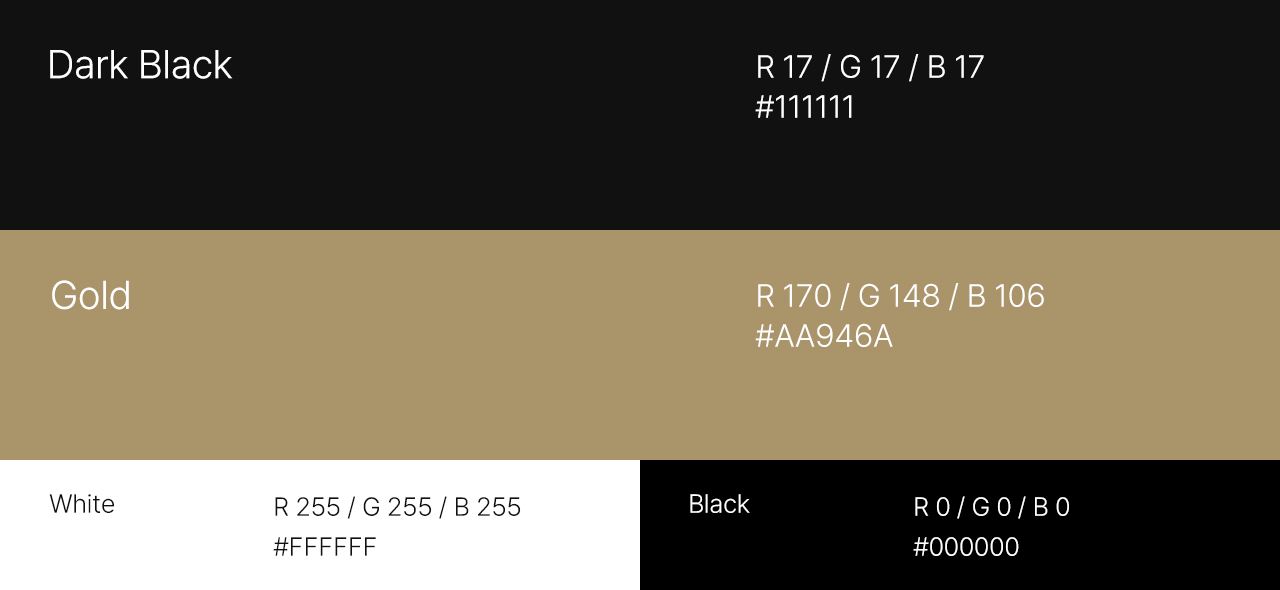1280x590 pixels.
Task: Click the R 0 / G 0 / B 0 text
Action: tap(991, 507)
